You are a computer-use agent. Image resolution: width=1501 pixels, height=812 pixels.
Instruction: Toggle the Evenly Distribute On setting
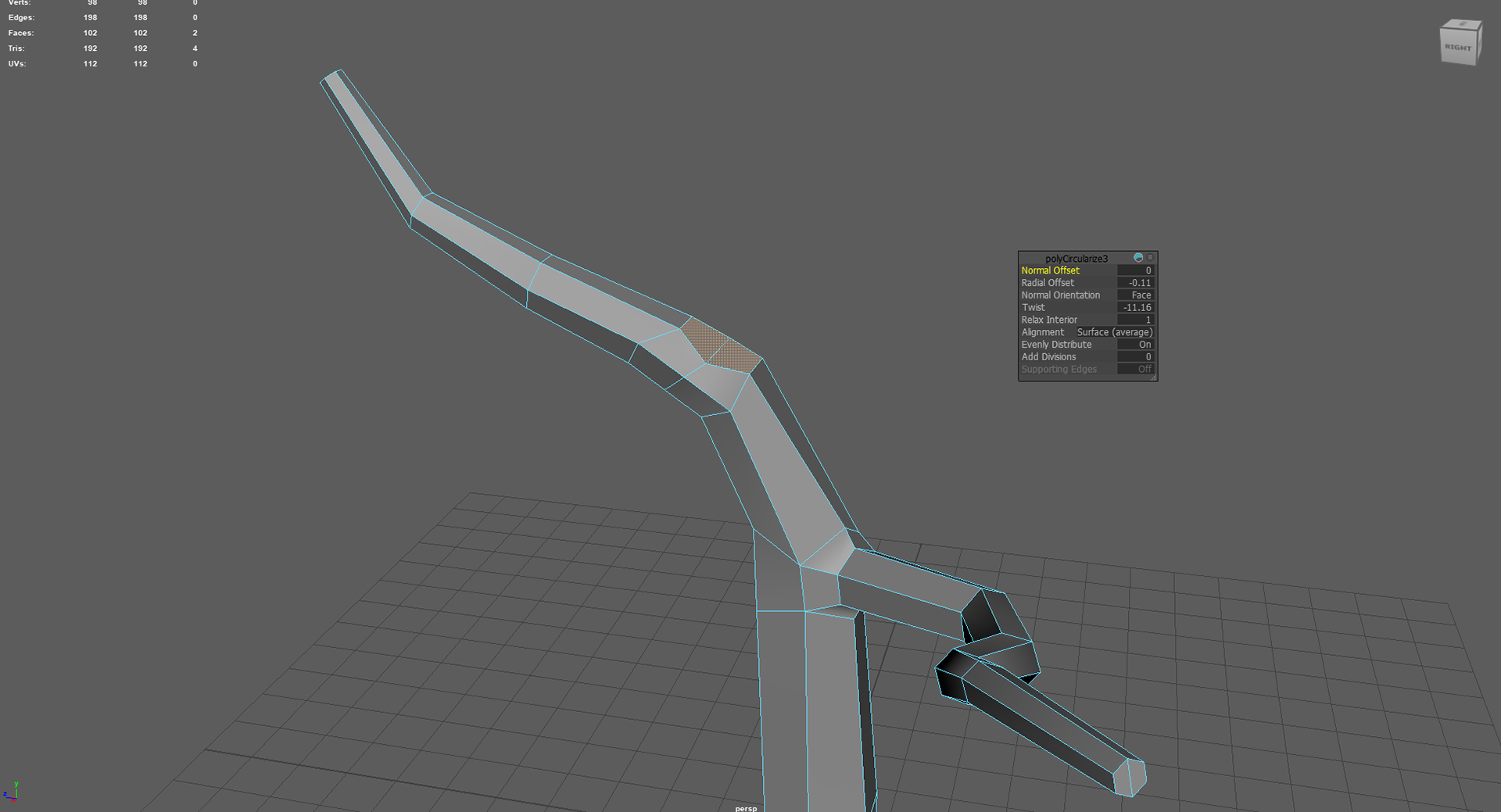pyautogui.click(x=1136, y=345)
